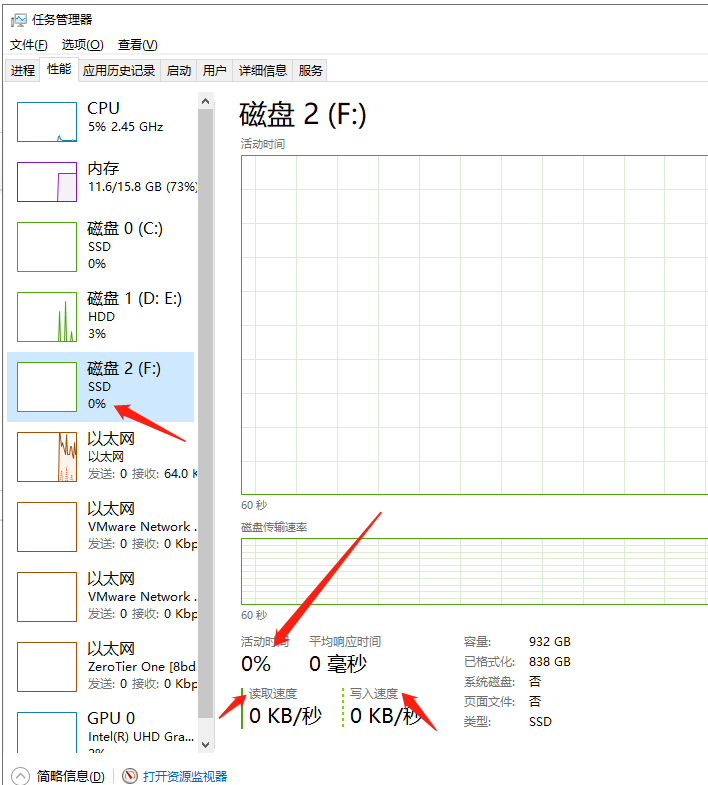Open the GPU 0 graph icon
Viewport: 708px width, 785px height.
click(x=47, y=732)
